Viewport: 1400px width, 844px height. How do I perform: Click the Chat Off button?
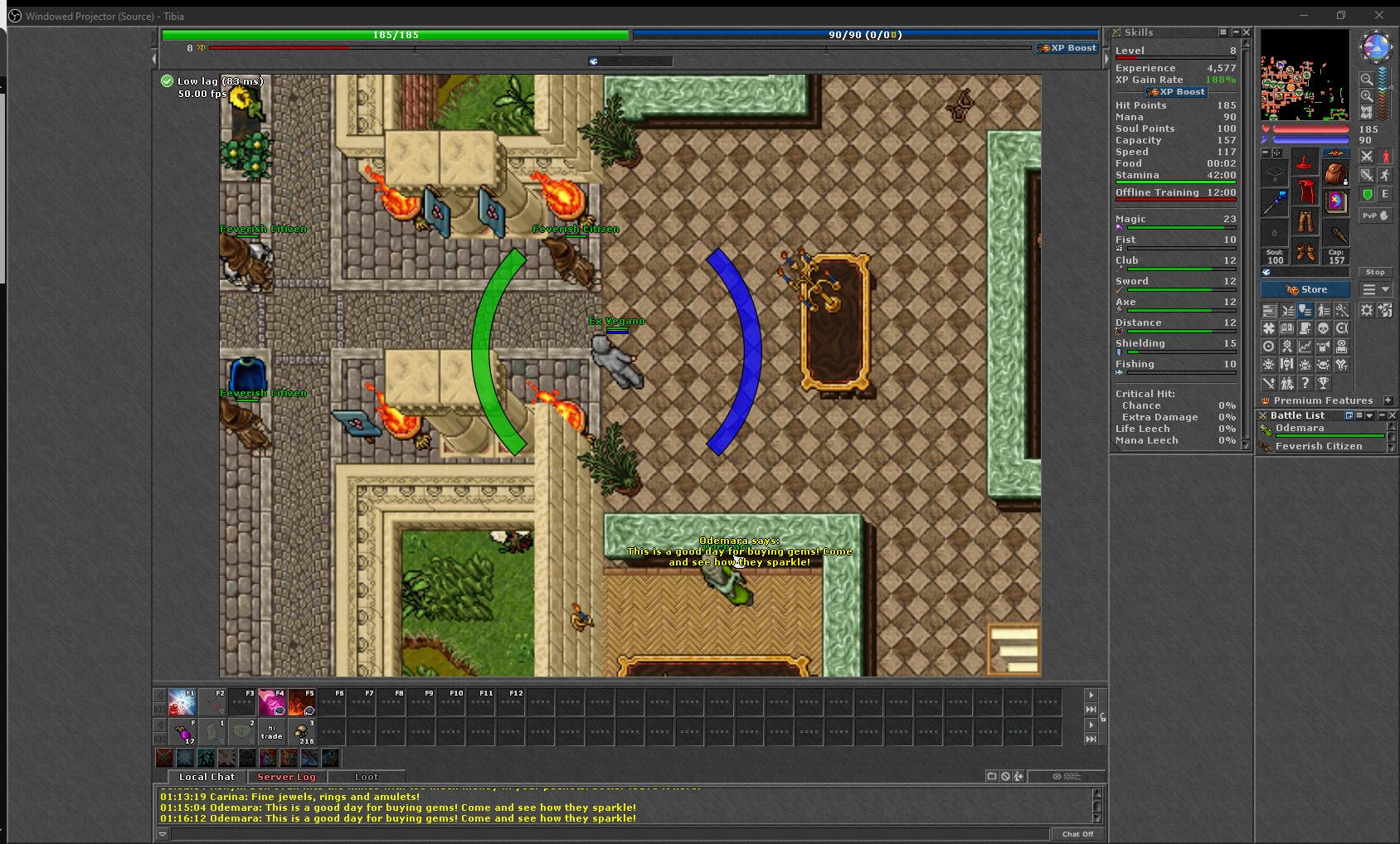[1077, 834]
